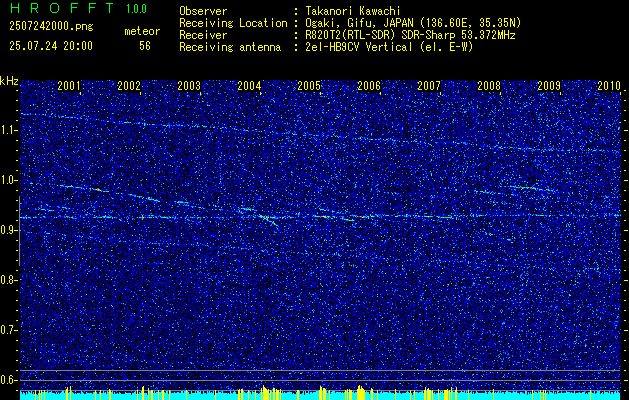Click the 2004 time axis label

click(249, 85)
